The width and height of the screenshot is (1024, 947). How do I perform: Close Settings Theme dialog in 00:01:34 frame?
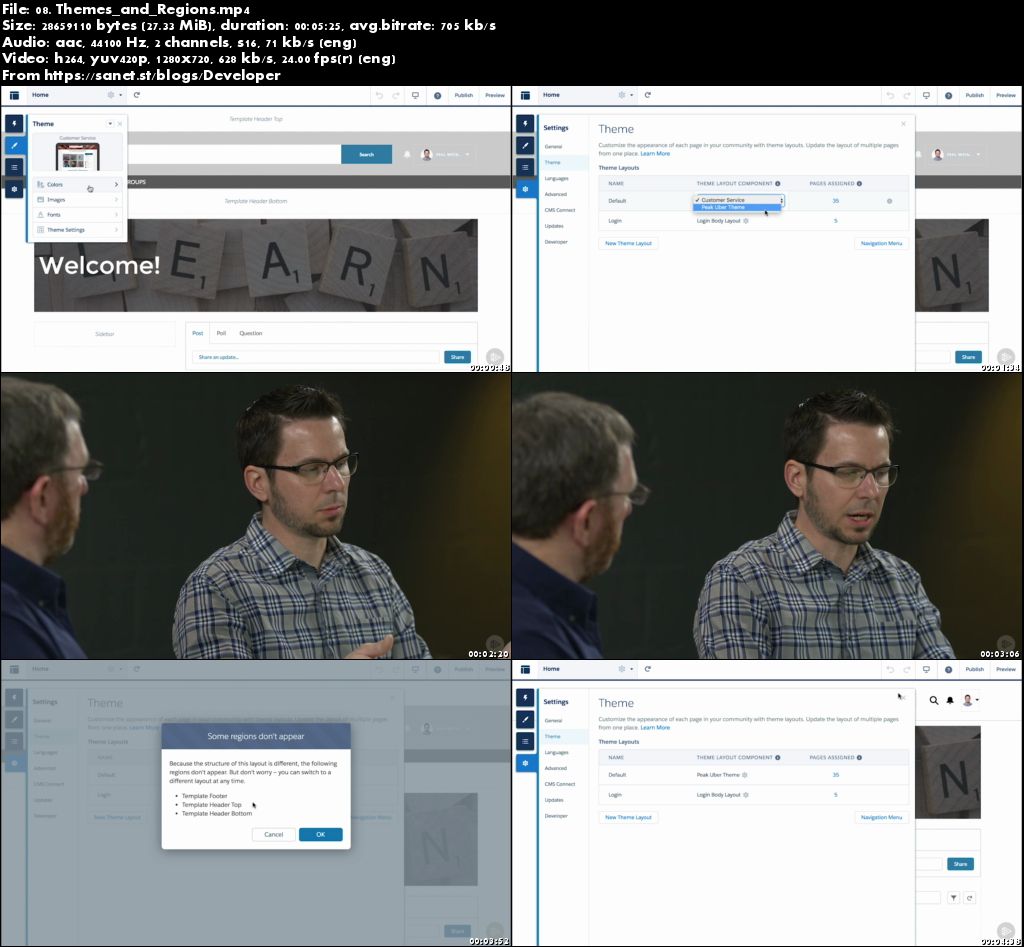[x=903, y=124]
